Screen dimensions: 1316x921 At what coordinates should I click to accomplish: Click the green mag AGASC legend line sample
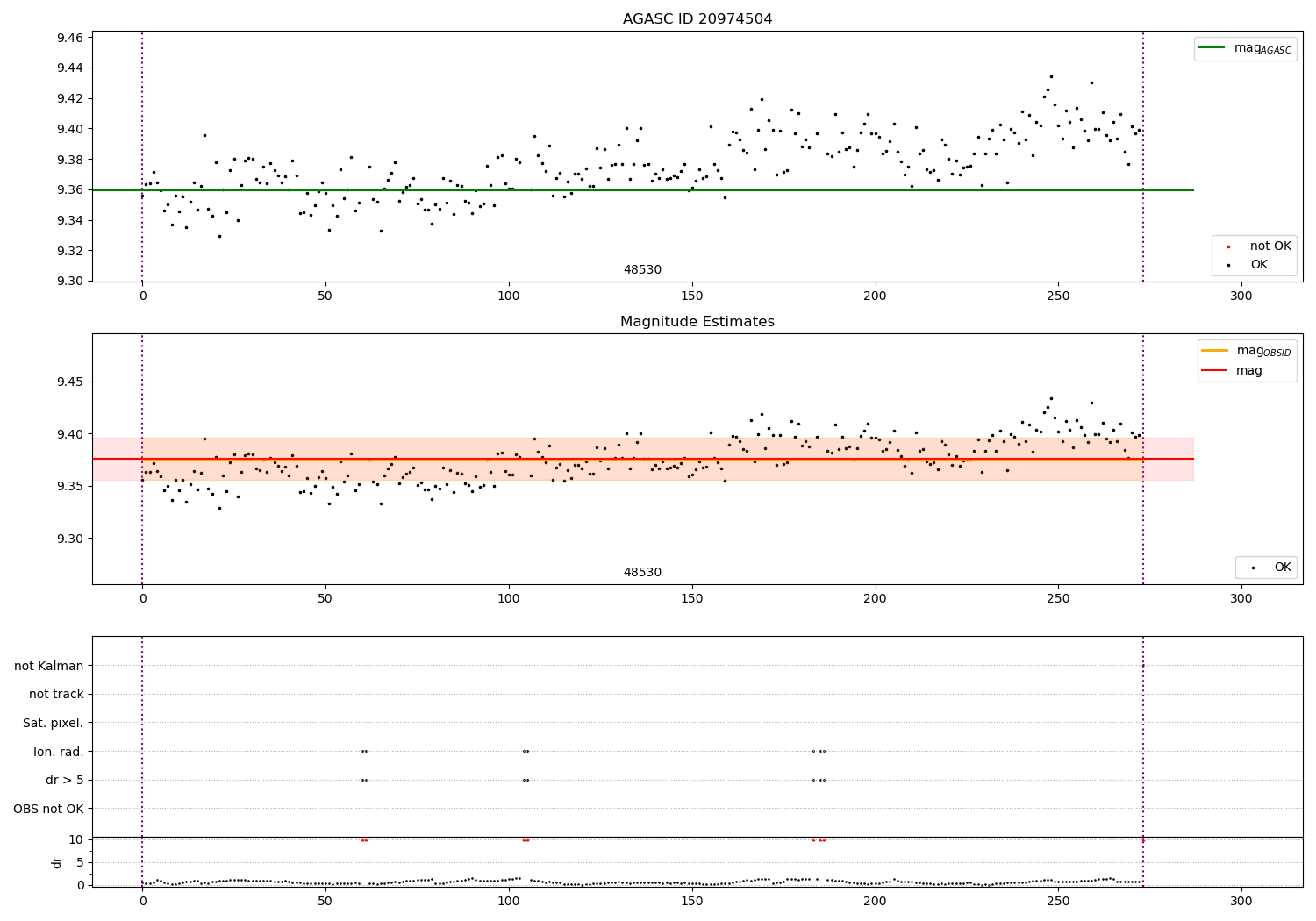click(x=1212, y=48)
